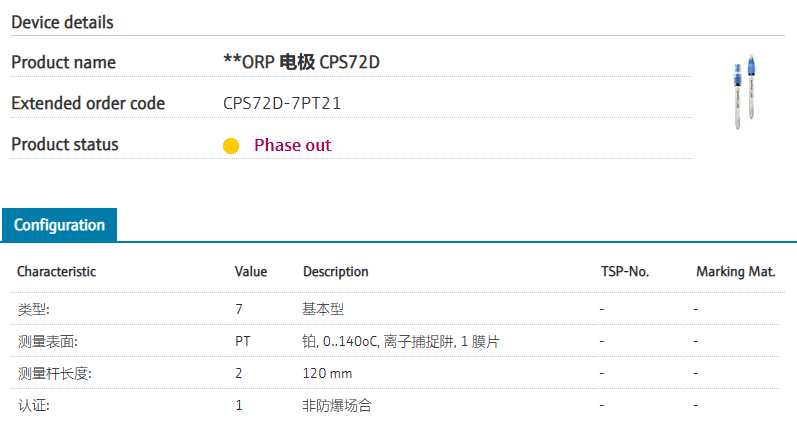This screenshot has height=431, width=797.
Task: Click the Phase out status text
Action: tap(292, 145)
